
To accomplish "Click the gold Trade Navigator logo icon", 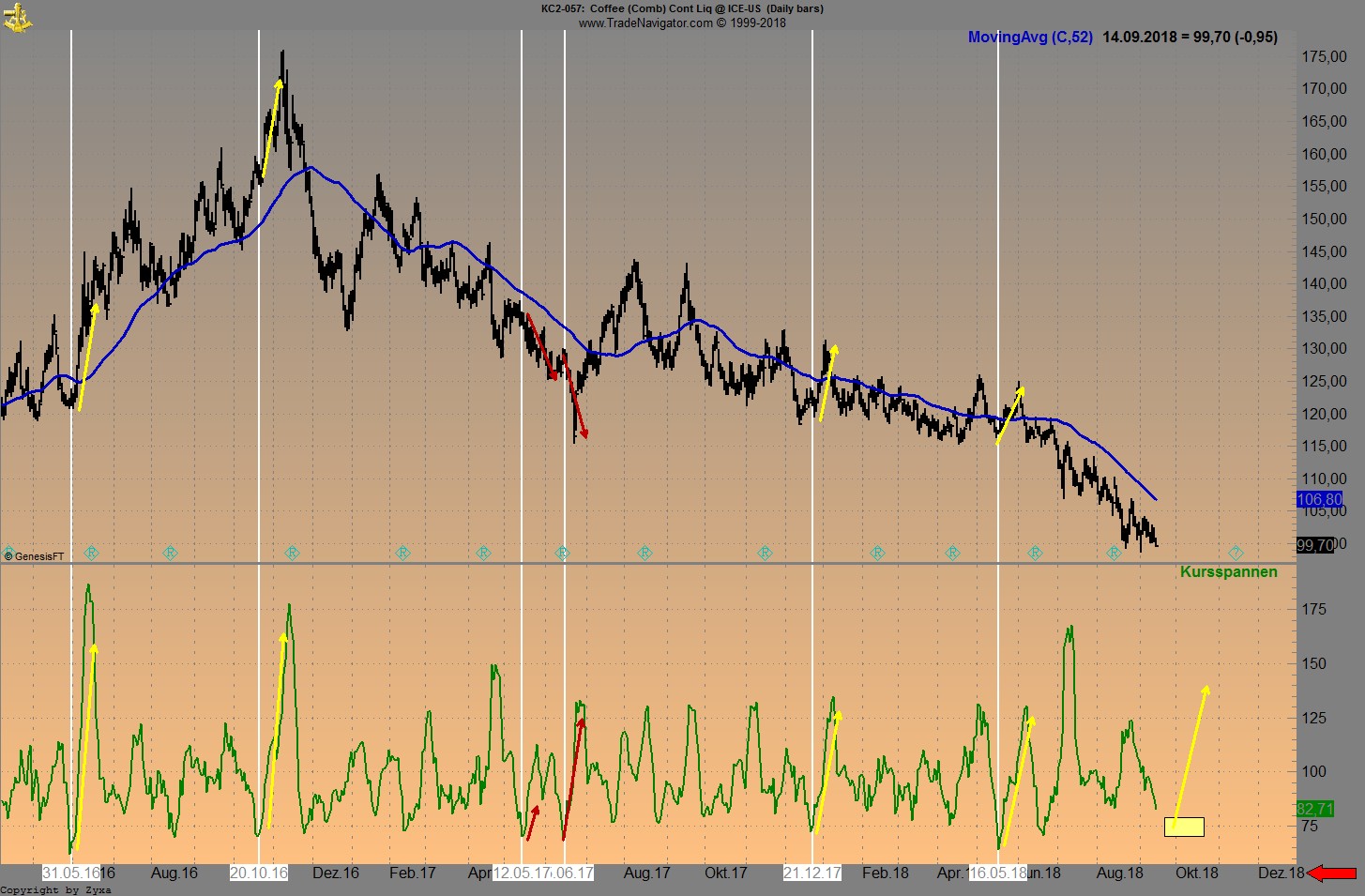I will (x=17, y=16).
